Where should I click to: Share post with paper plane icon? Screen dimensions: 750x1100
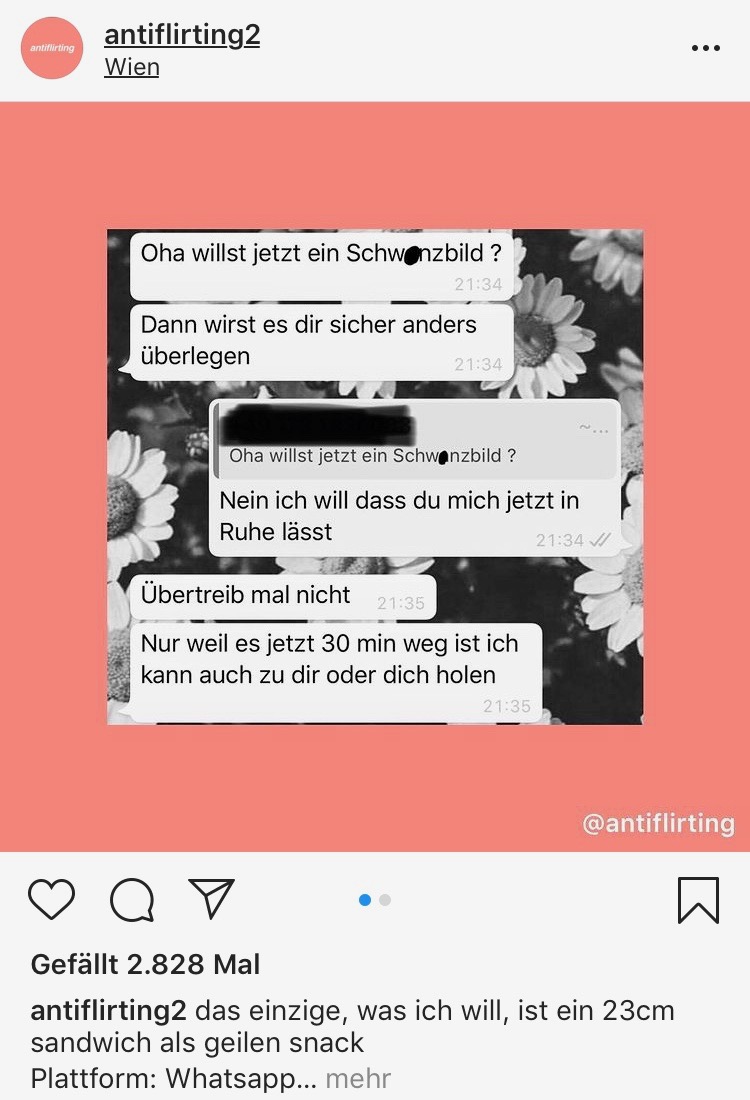(x=211, y=898)
